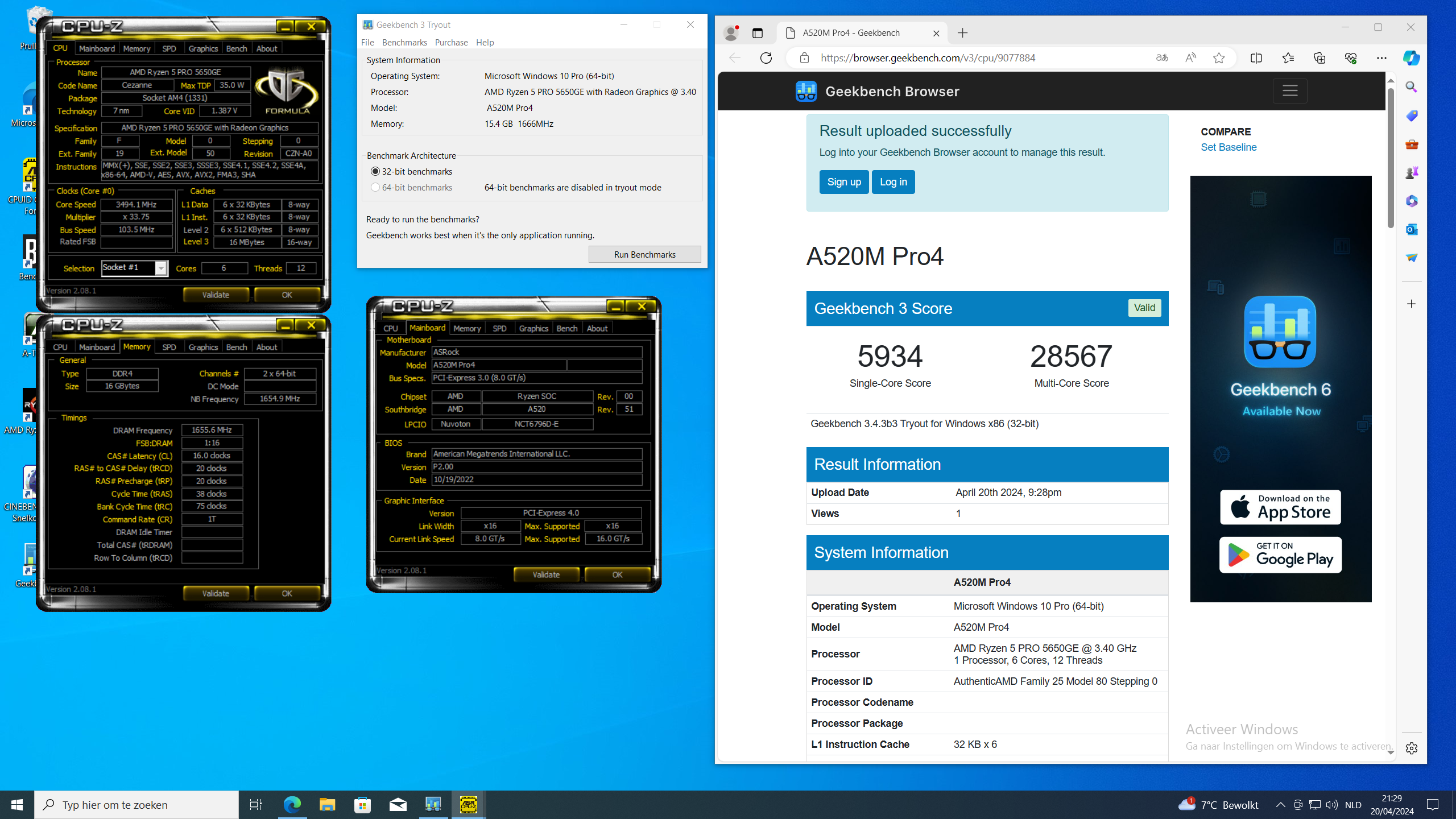Click the Sign up button

[x=844, y=182]
